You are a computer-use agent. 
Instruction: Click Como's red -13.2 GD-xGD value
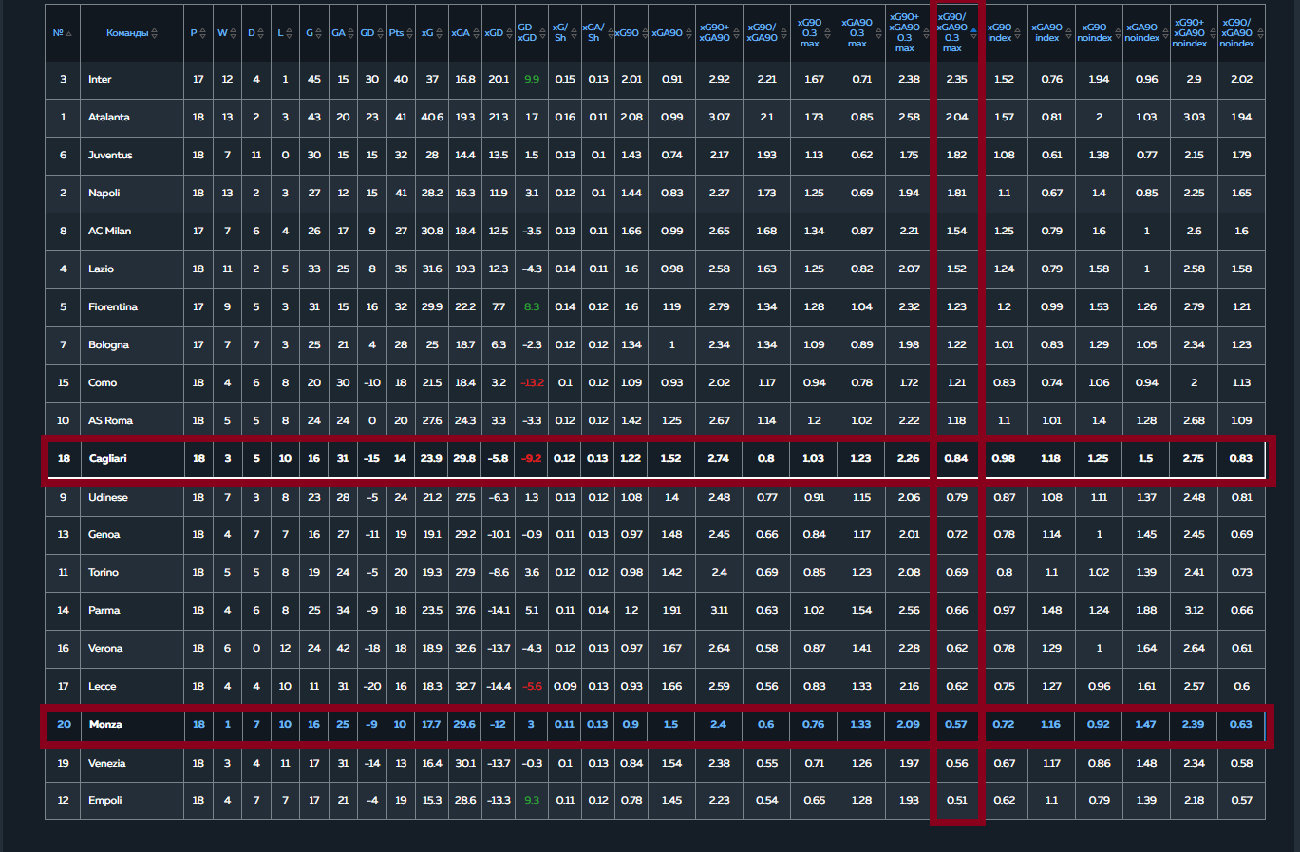tap(530, 383)
